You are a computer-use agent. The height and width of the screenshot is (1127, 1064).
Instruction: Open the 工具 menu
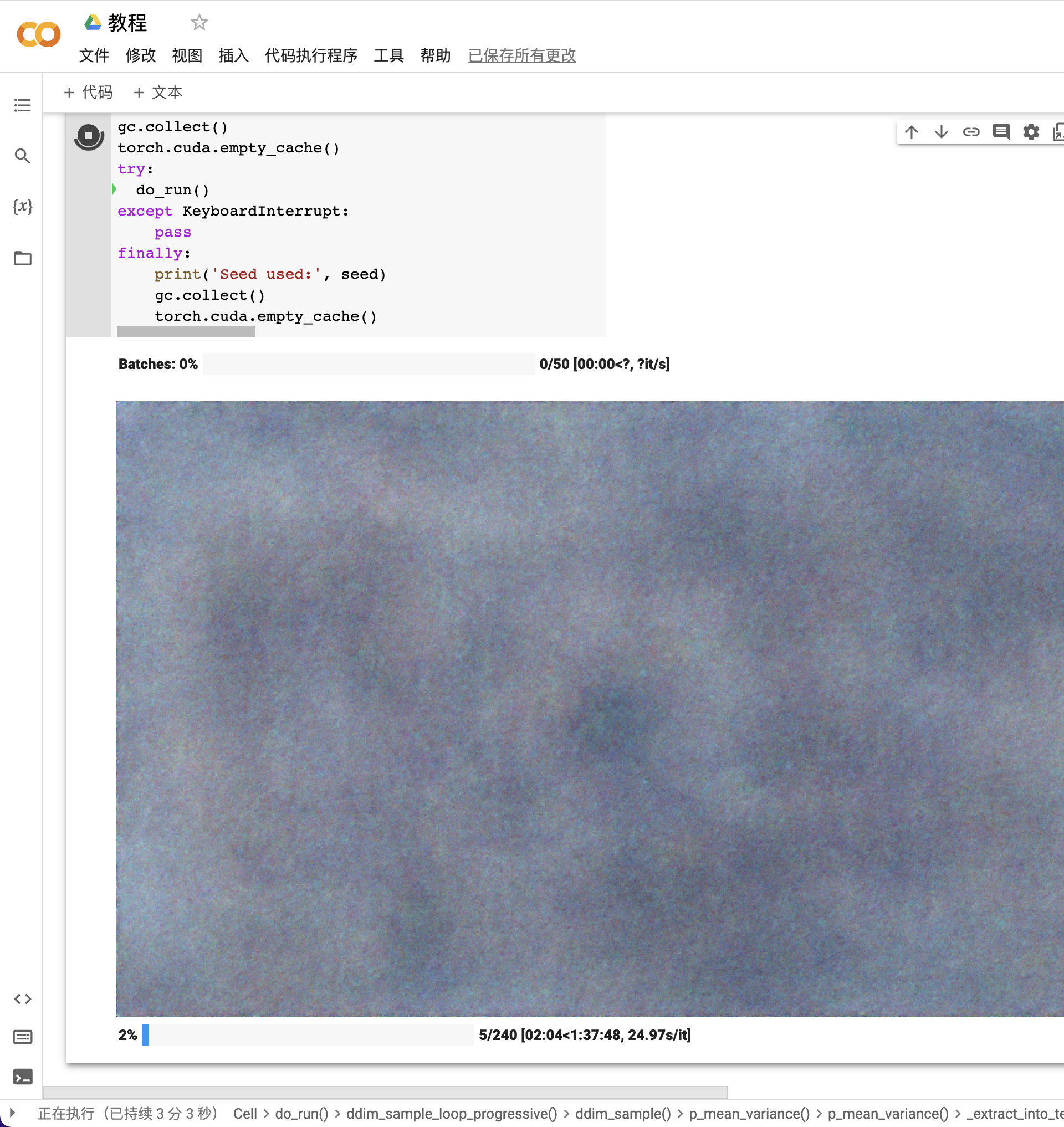(388, 55)
